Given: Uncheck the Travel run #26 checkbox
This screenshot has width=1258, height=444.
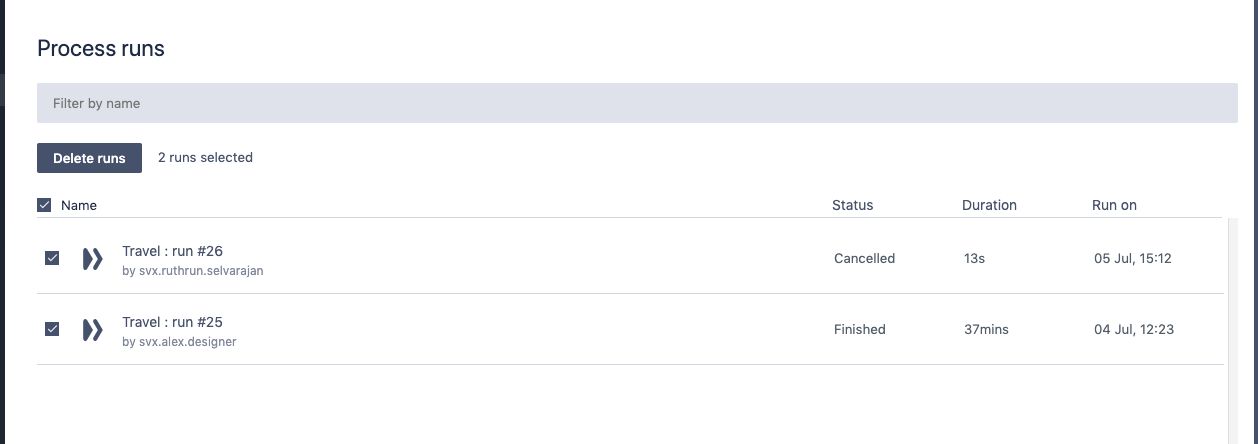Looking at the screenshot, I should point(52,258).
